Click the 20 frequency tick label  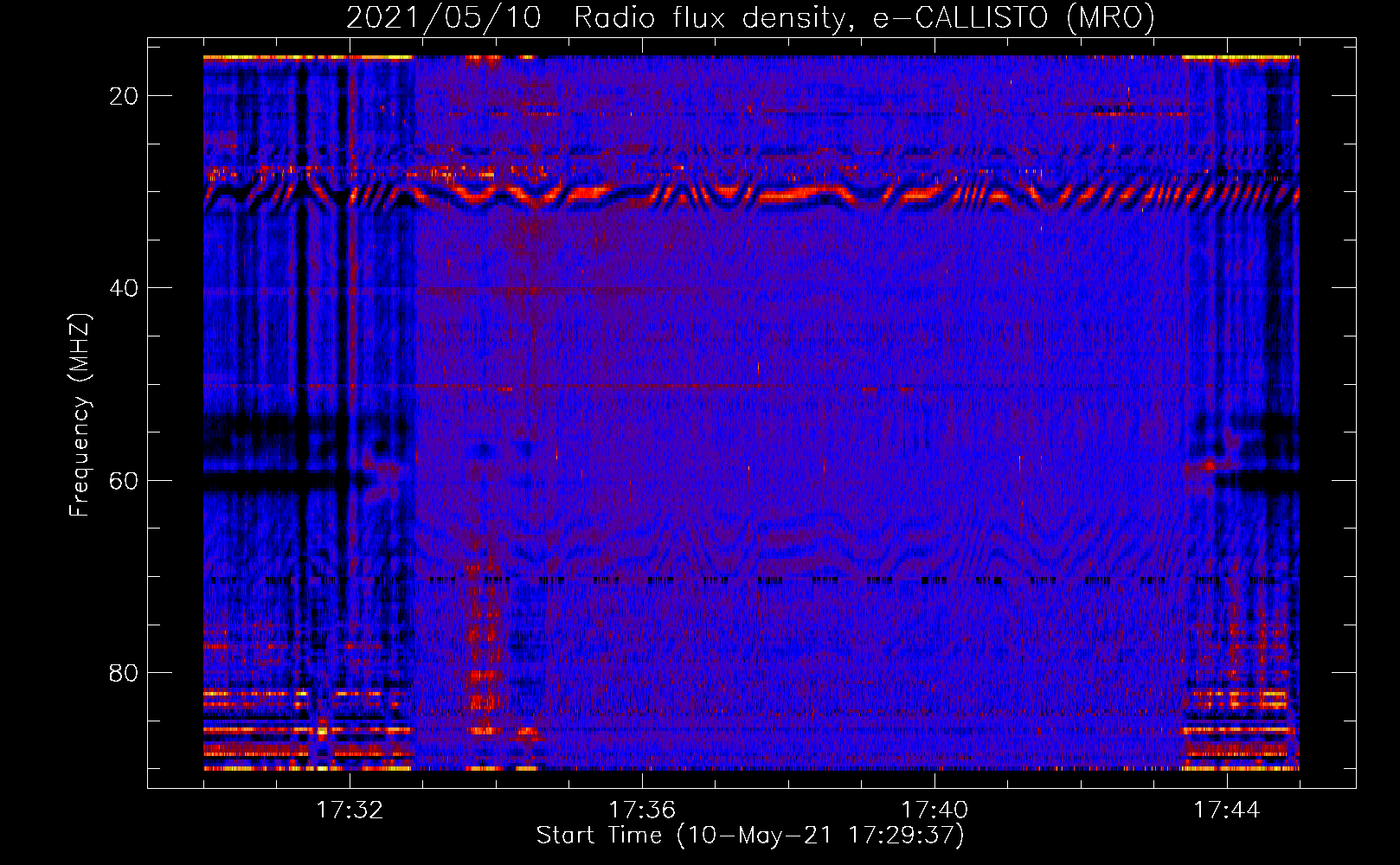coord(124,96)
